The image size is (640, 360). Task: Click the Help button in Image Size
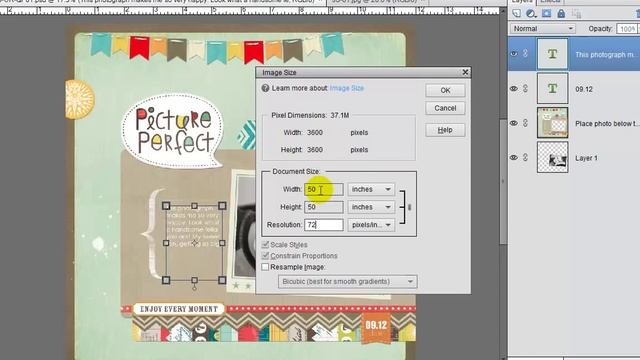(x=445, y=130)
